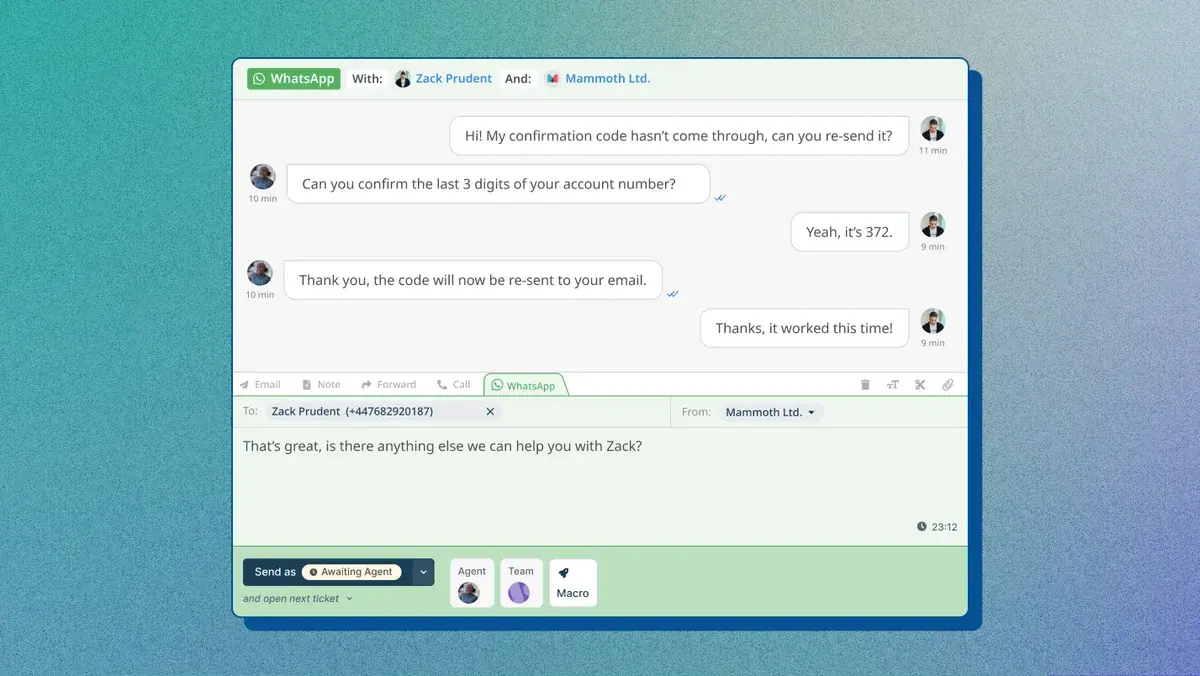Open text formatting options

pos(892,384)
